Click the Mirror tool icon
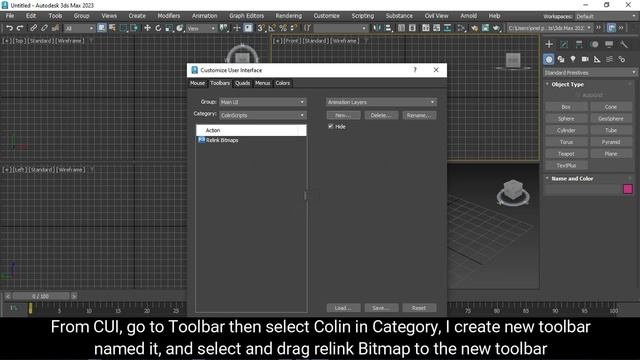The width and height of the screenshot is (640, 360). tap(377, 28)
